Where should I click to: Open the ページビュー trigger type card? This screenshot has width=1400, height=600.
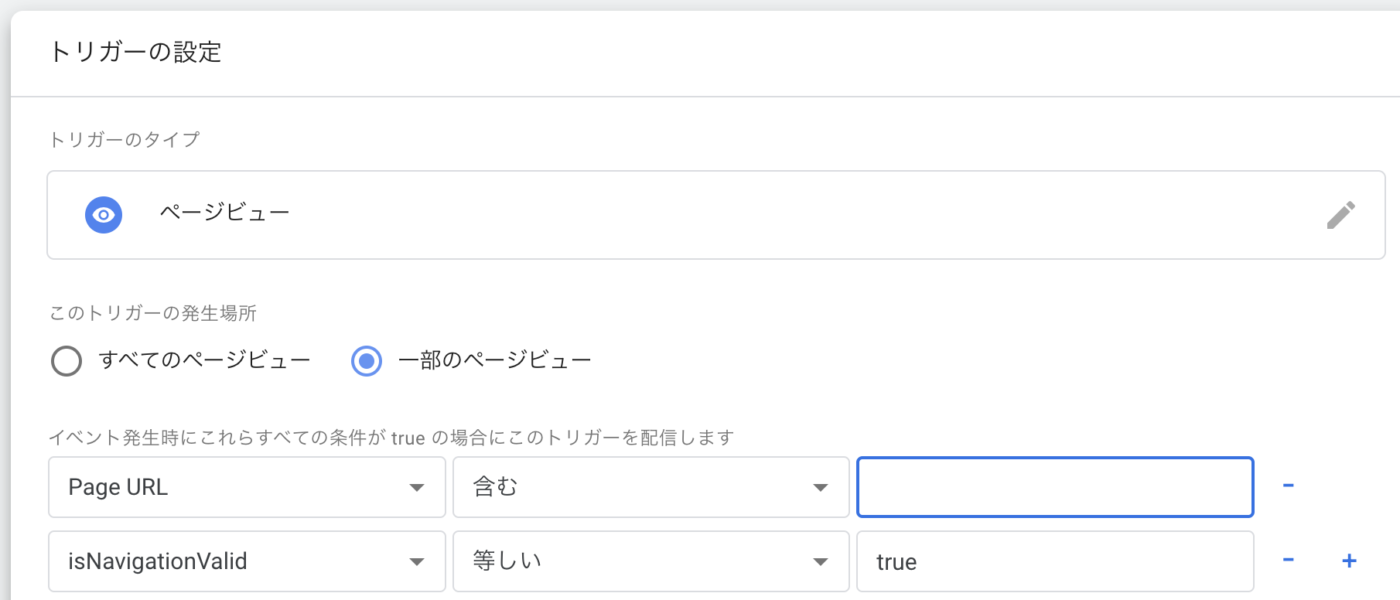700,214
